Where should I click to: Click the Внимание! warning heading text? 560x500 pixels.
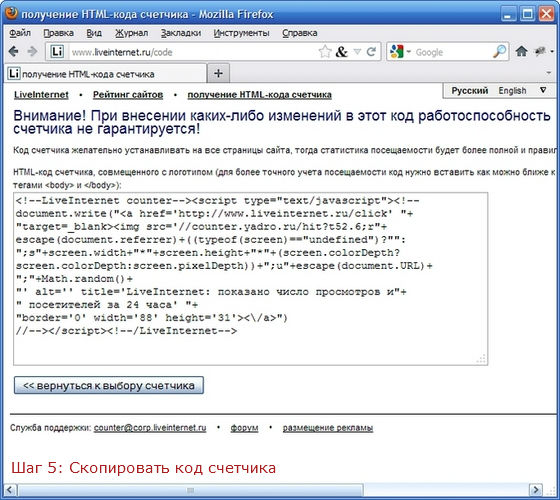click(282, 122)
